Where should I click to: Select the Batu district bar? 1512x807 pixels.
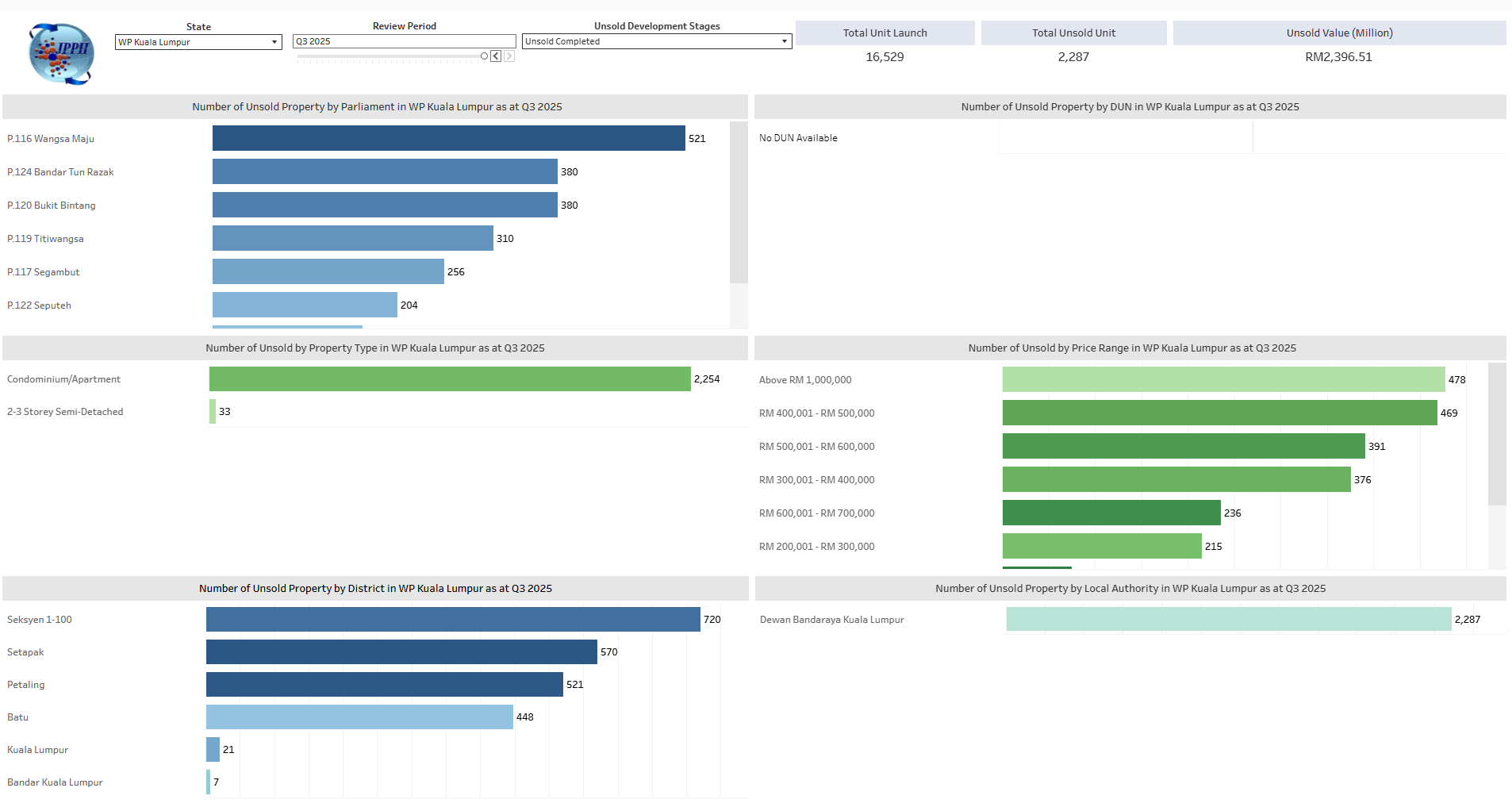coord(359,717)
